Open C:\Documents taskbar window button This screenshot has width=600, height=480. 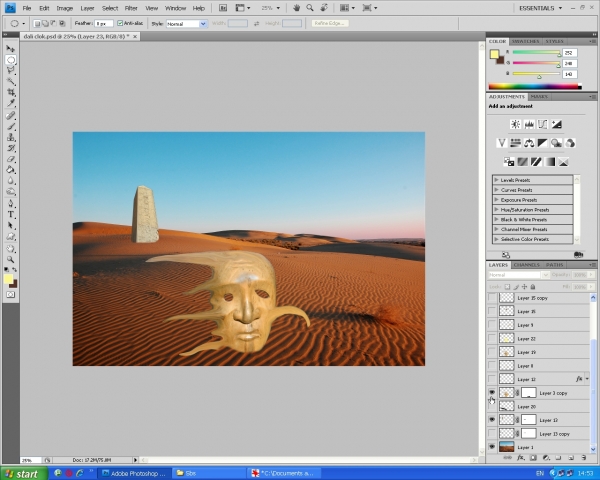(284, 473)
